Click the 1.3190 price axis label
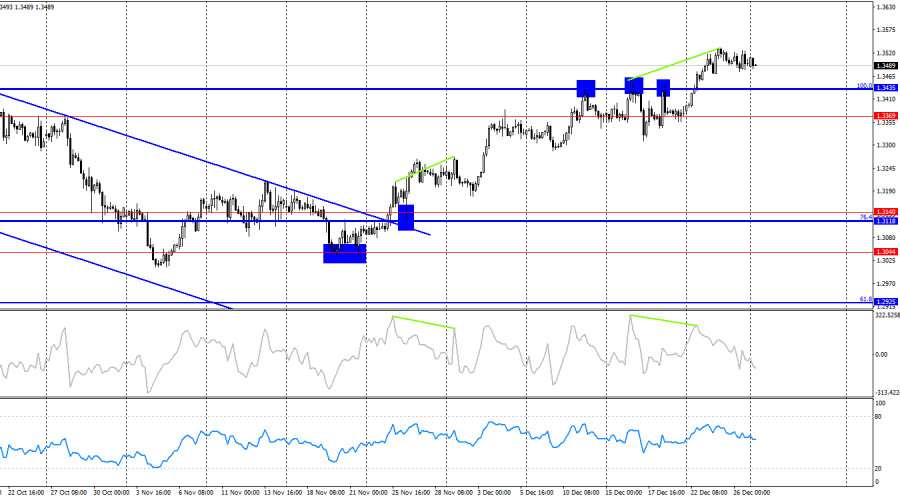Viewport: 900px width, 500px height. pyautogui.click(x=887, y=191)
